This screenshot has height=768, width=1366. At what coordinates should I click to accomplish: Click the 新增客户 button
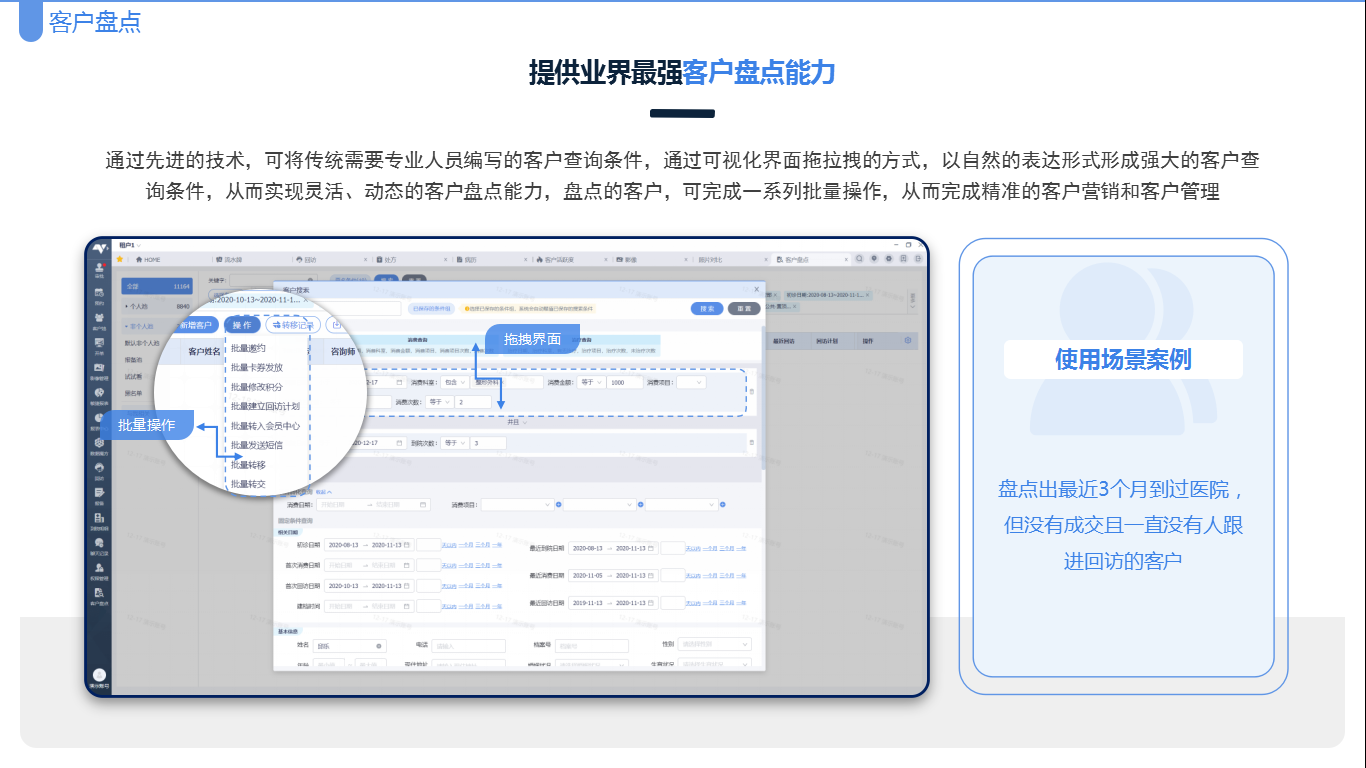[195, 325]
